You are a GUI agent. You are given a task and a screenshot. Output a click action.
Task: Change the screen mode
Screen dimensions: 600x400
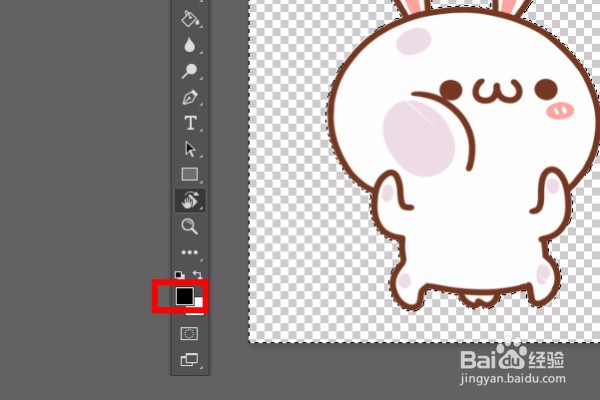189,359
